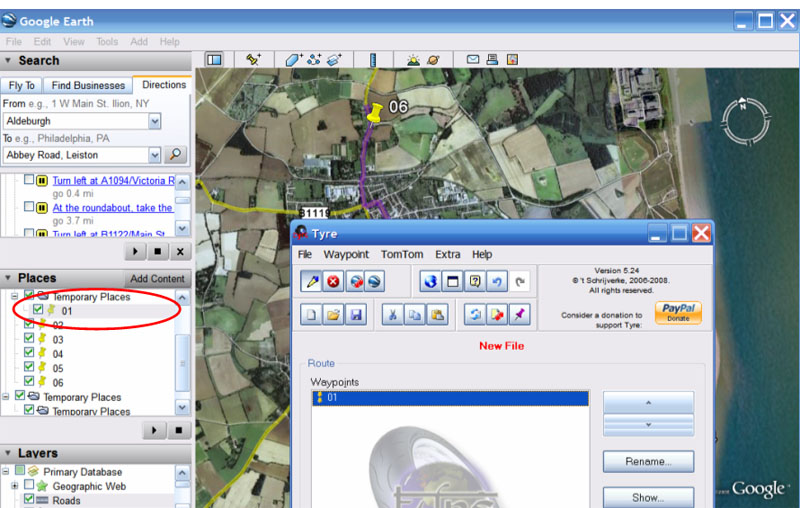
Task: Uncheck the 04 placemark checkbox
Action: (x=29, y=352)
